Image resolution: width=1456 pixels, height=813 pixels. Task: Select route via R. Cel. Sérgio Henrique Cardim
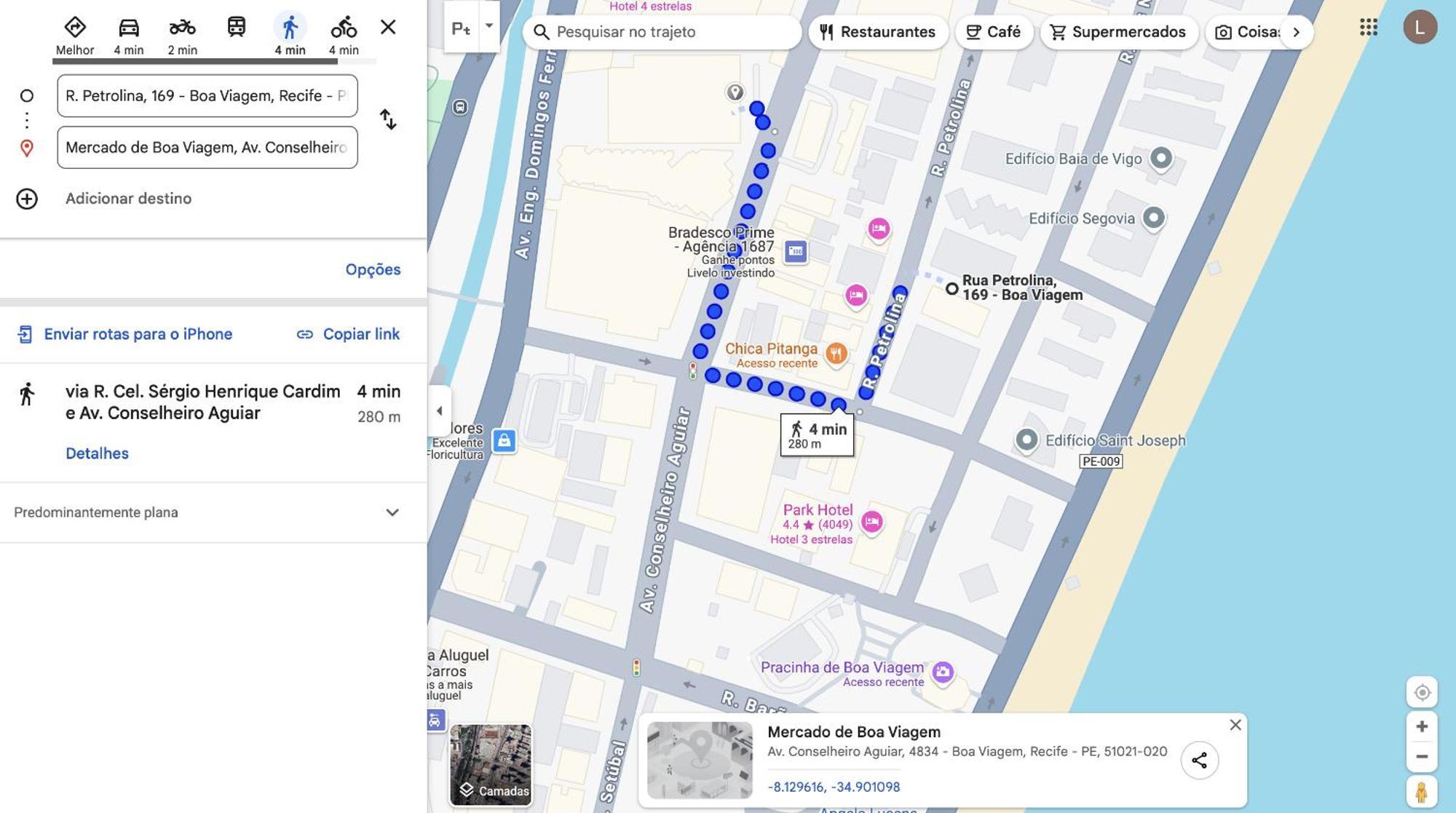(213, 422)
